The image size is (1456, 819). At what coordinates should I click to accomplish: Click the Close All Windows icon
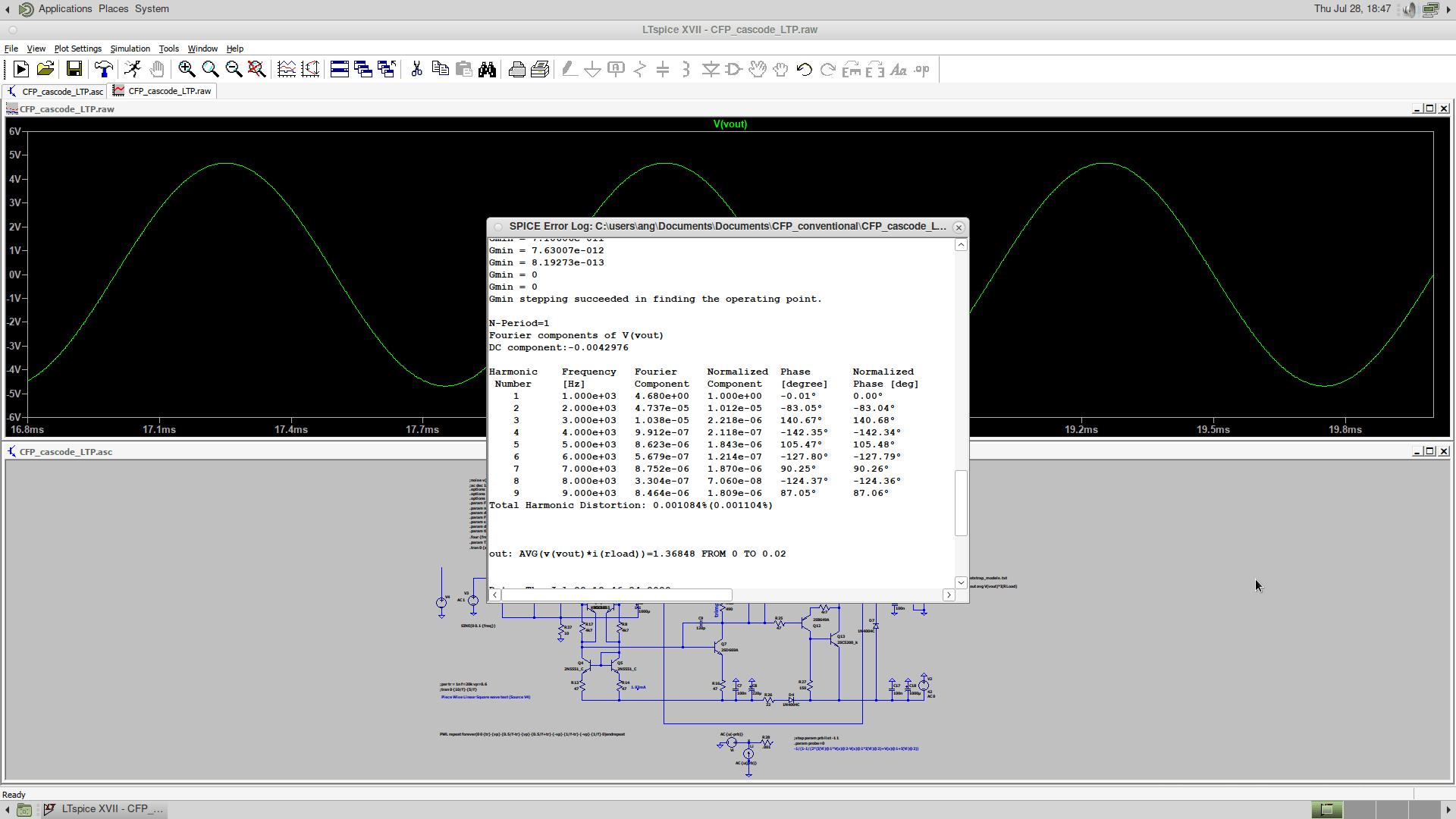tap(387, 70)
